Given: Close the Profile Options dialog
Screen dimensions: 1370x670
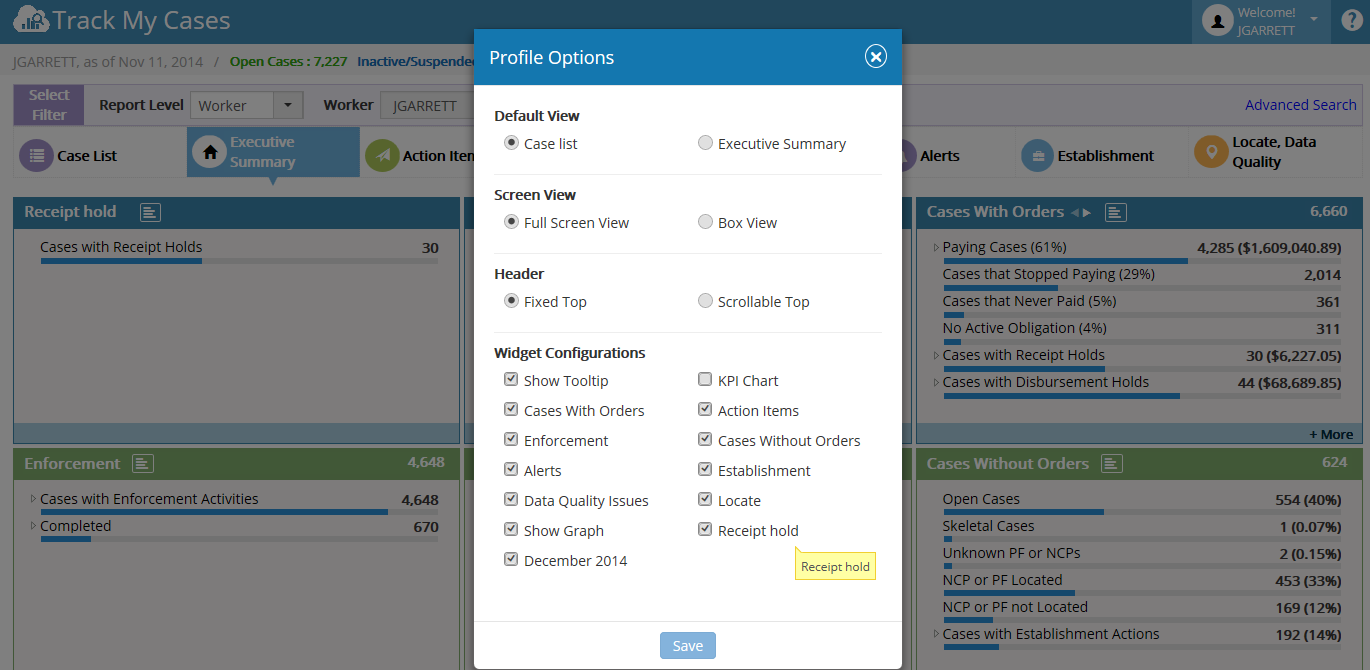Looking at the screenshot, I should pyautogui.click(x=876, y=57).
